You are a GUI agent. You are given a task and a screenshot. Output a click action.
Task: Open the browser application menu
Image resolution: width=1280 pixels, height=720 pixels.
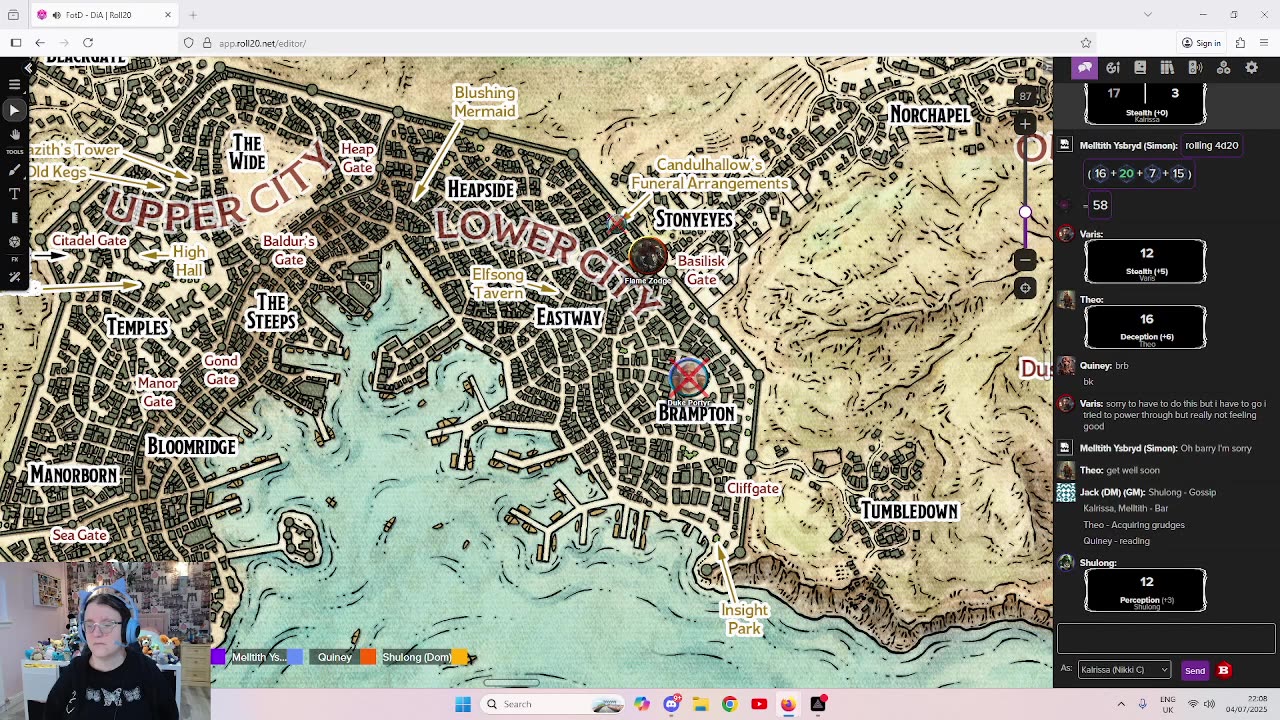coord(1264,43)
